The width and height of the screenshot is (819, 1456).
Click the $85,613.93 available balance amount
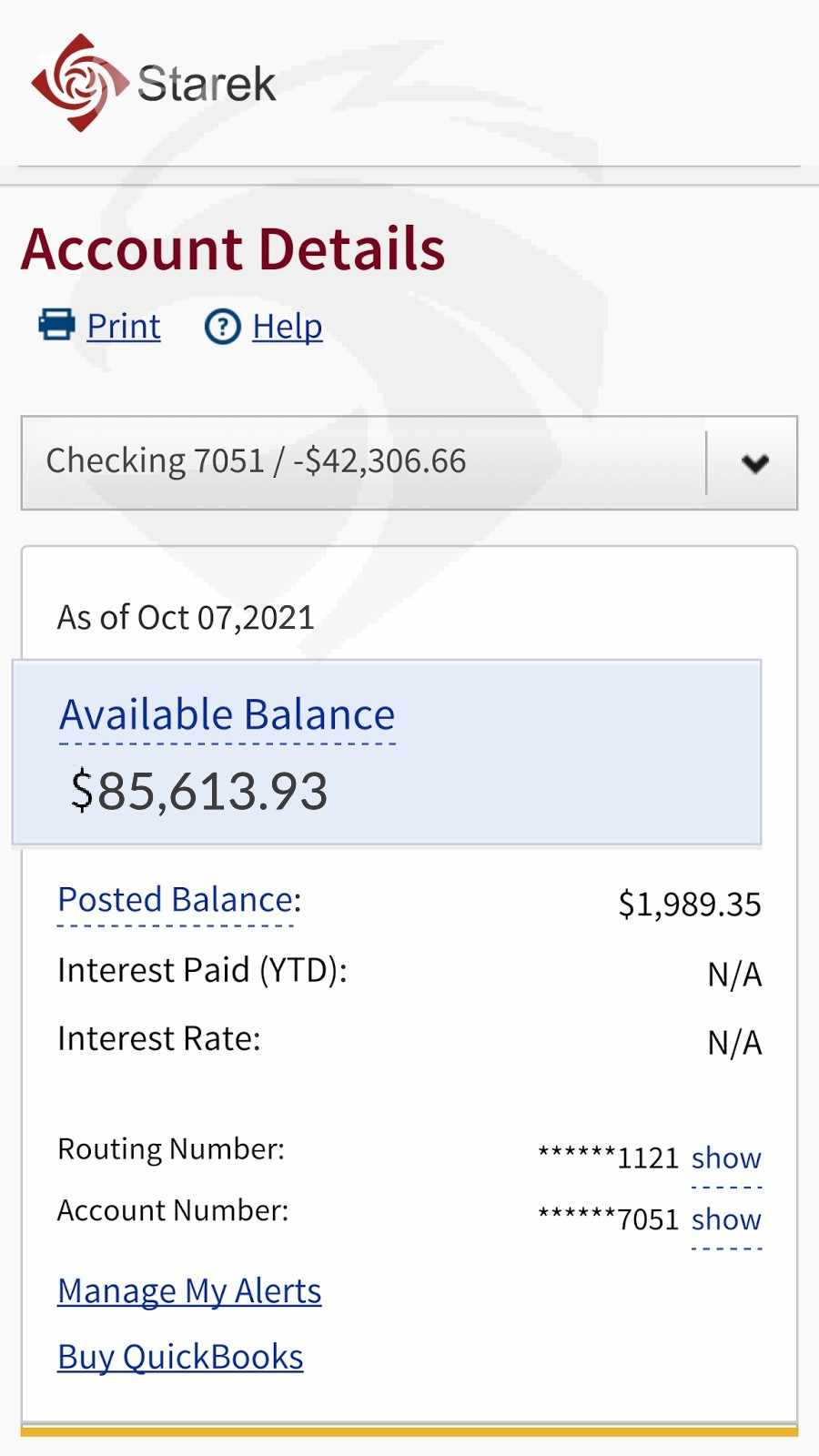[x=199, y=791]
